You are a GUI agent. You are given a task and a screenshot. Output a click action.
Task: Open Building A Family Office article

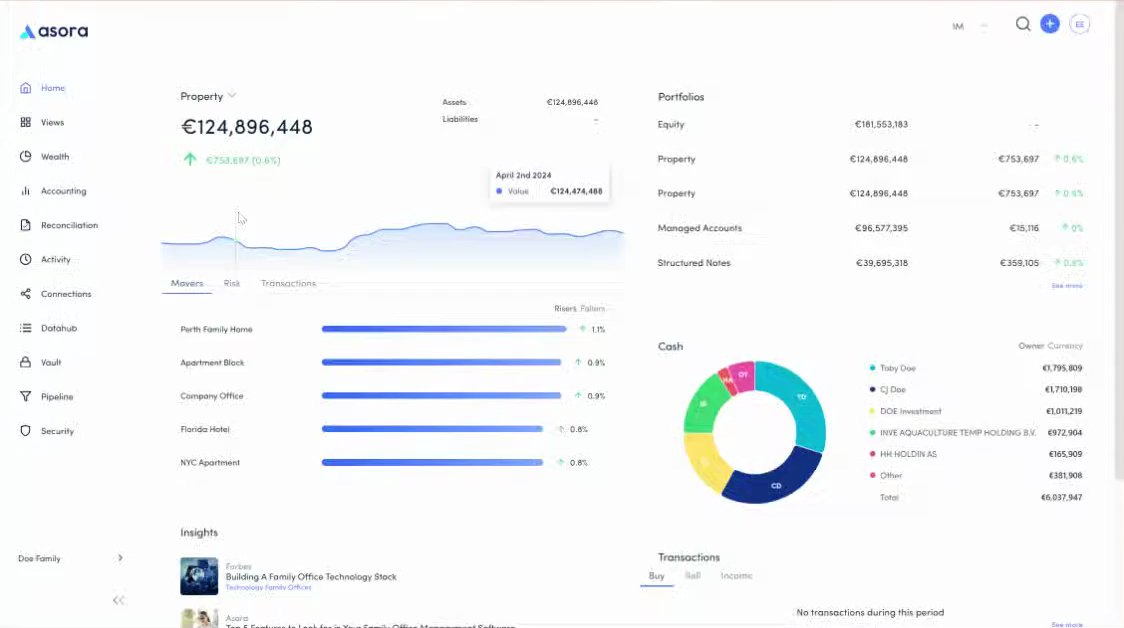coord(310,576)
